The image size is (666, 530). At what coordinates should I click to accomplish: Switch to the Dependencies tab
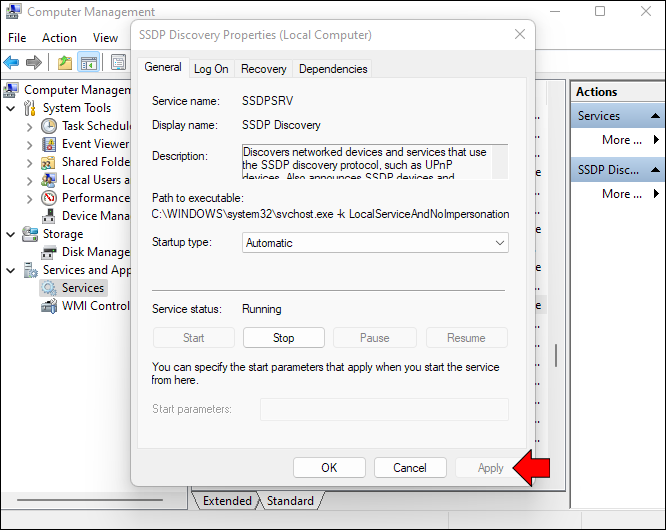pos(333,69)
